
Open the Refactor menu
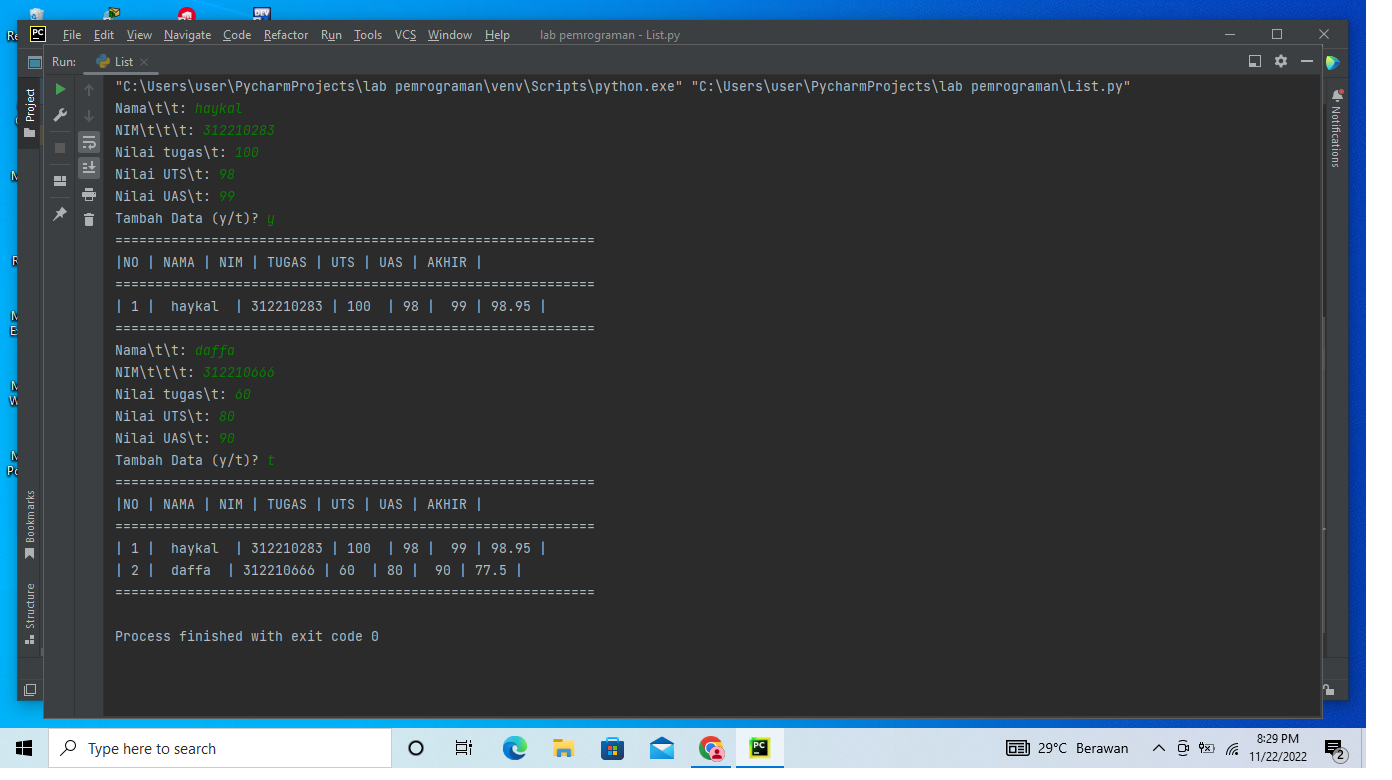click(x=286, y=34)
